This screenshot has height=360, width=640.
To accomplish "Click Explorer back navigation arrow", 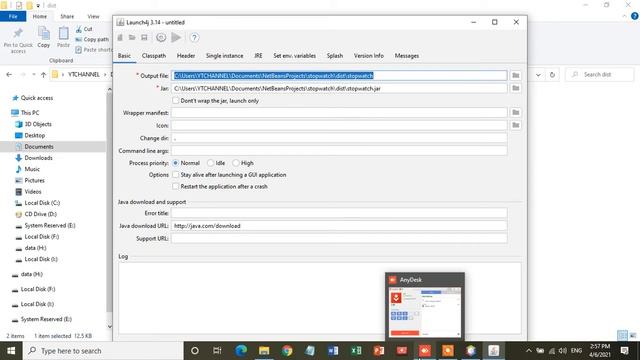I will click(9, 75).
